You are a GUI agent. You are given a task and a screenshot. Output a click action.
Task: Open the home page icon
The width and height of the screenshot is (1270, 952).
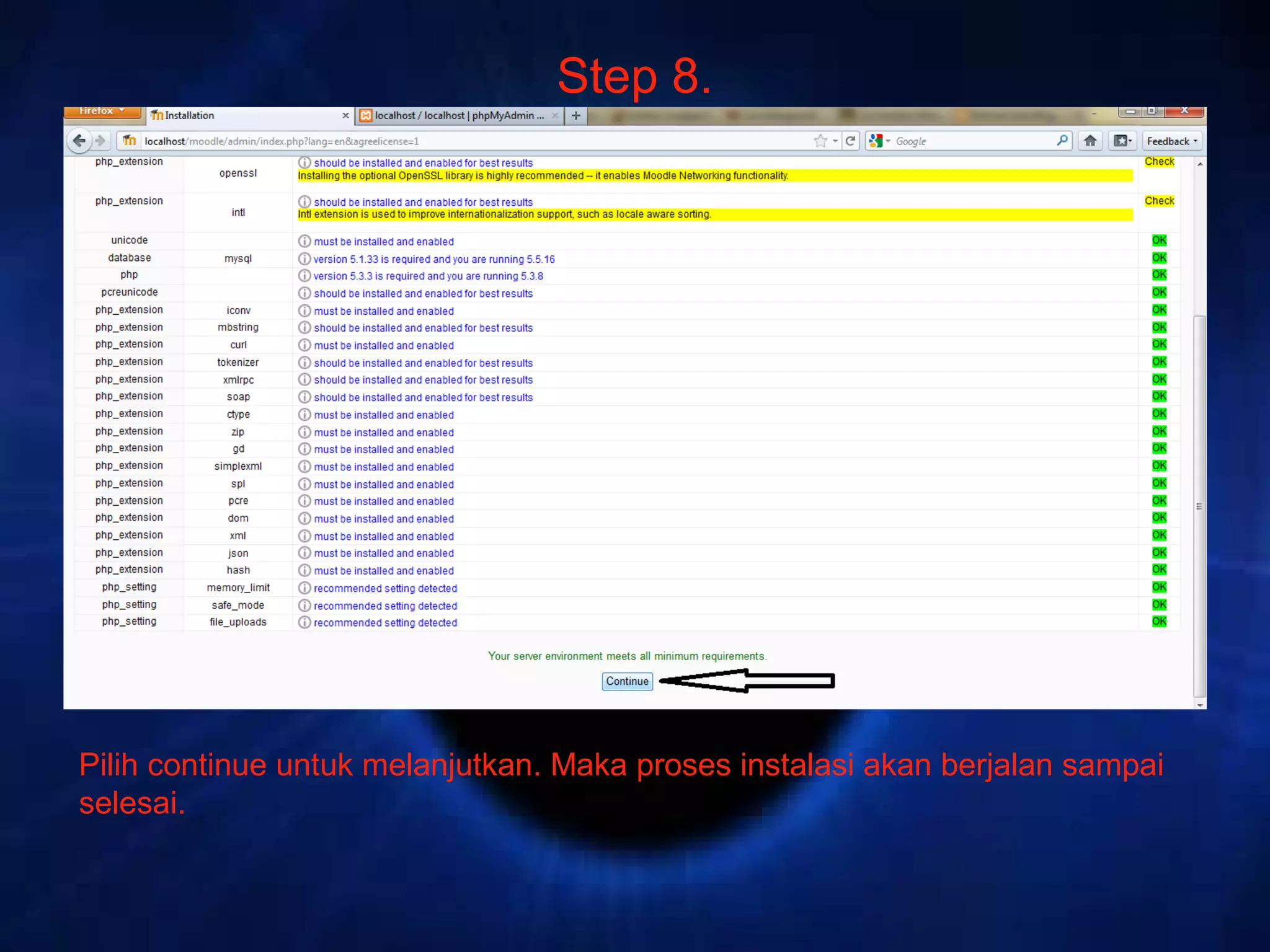[x=1090, y=141]
